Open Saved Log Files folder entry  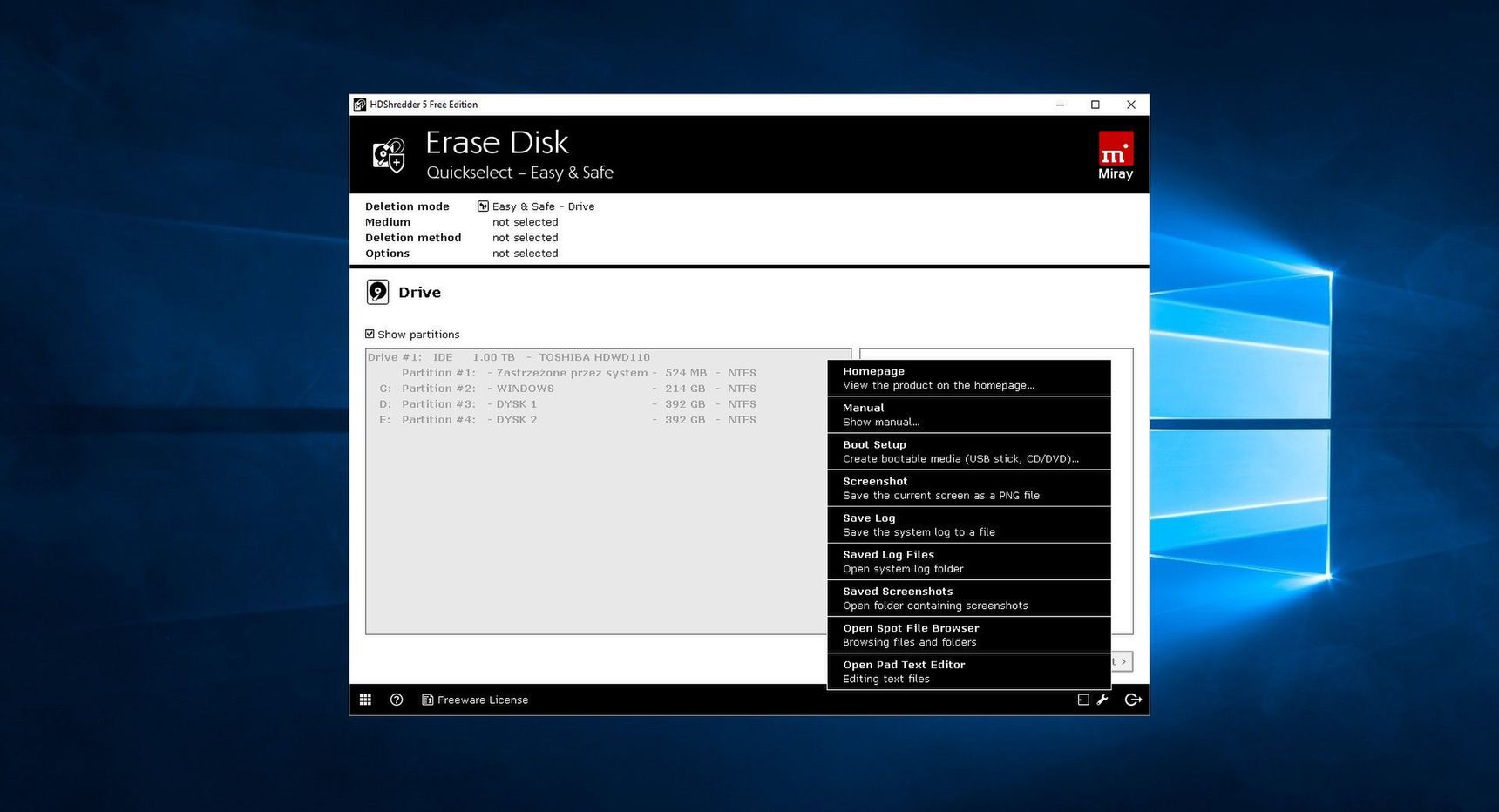pyautogui.click(x=969, y=561)
